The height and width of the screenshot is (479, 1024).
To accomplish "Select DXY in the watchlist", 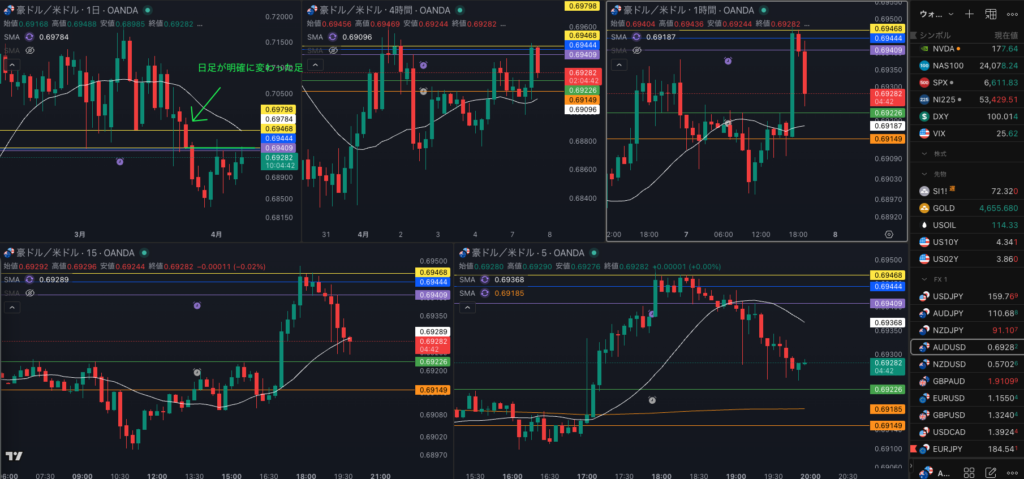I will [966, 116].
